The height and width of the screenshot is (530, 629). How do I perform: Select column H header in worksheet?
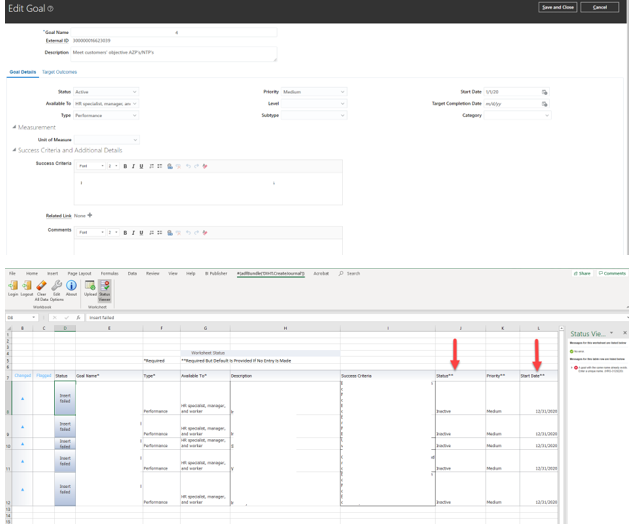tap(285, 328)
